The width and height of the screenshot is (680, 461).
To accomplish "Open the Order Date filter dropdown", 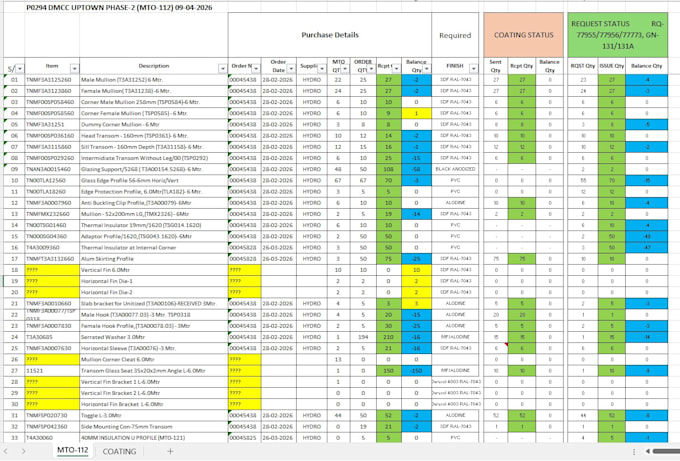I will (x=291, y=69).
